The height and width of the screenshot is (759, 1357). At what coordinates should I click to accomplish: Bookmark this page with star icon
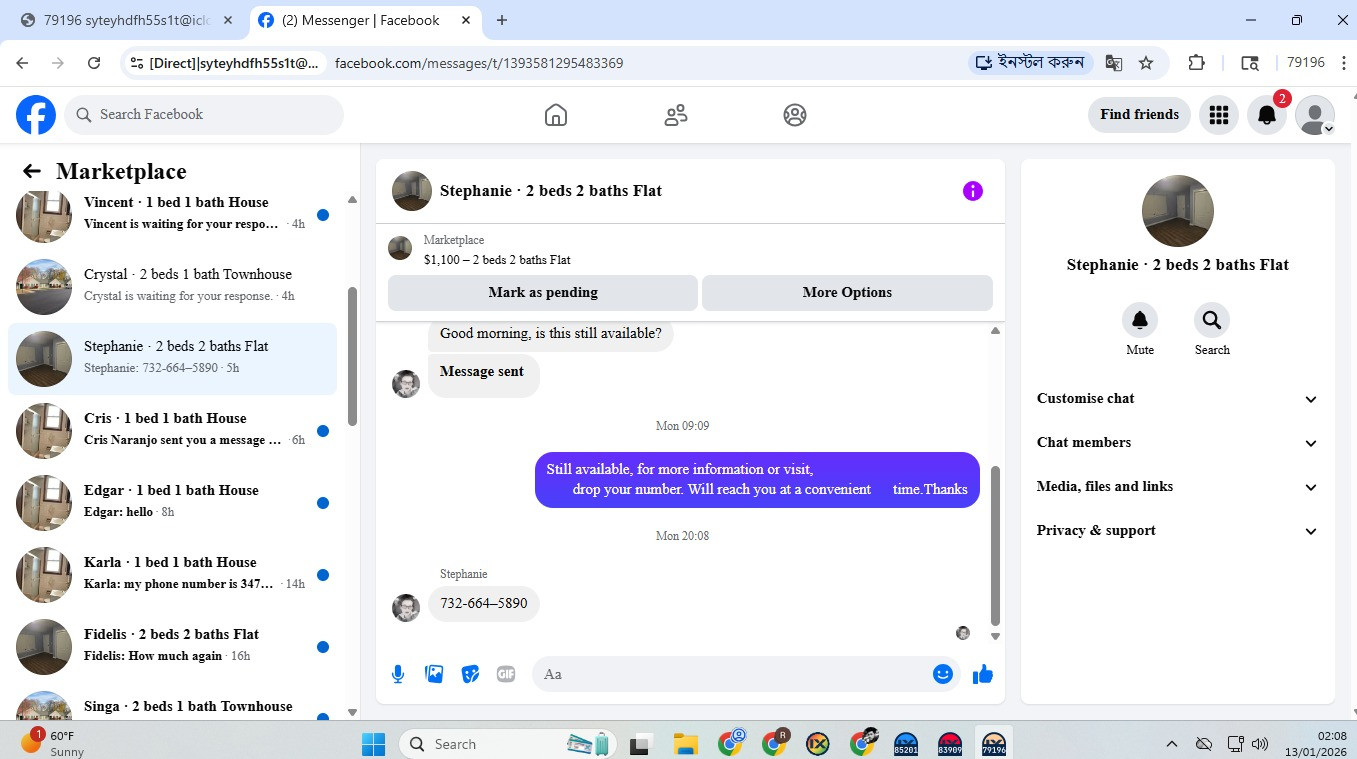pos(1146,63)
